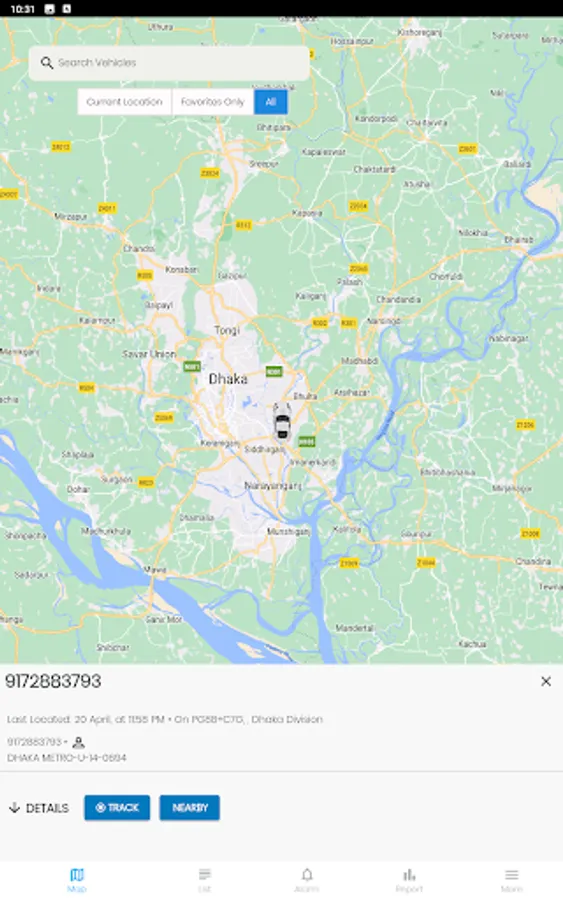Open the List tab icon
Image resolution: width=563 pixels, height=900 pixels.
click(205, 875)
